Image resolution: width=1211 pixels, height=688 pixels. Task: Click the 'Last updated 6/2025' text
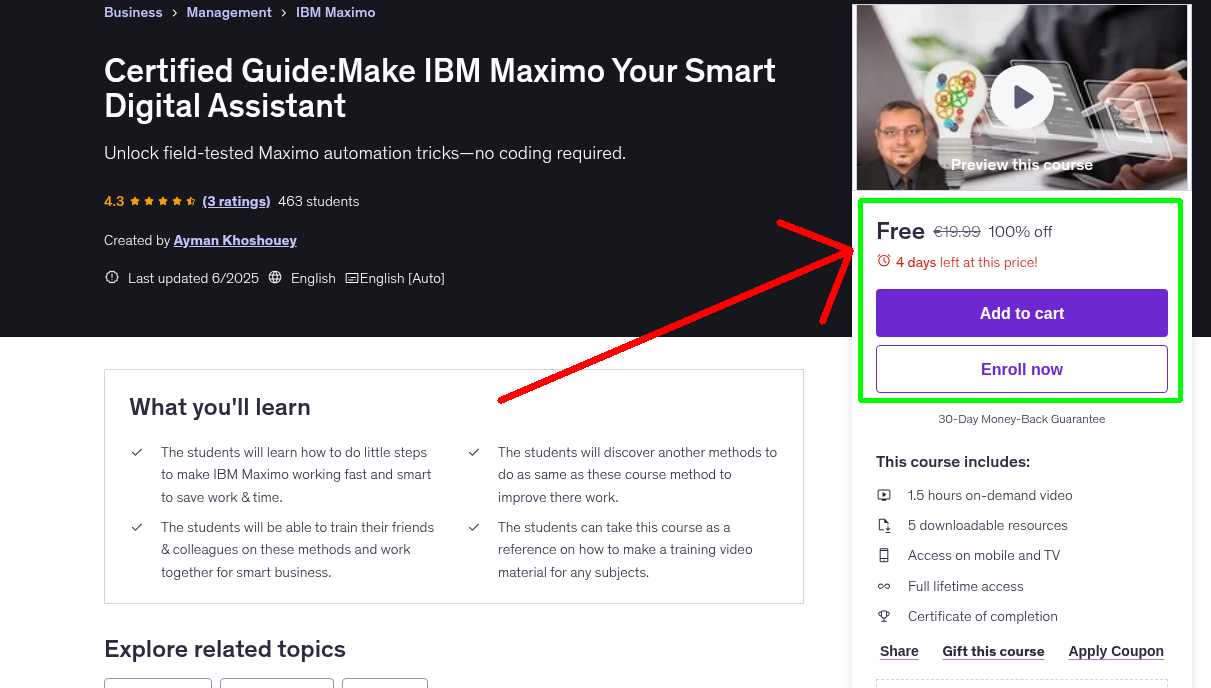pos(193,278)
